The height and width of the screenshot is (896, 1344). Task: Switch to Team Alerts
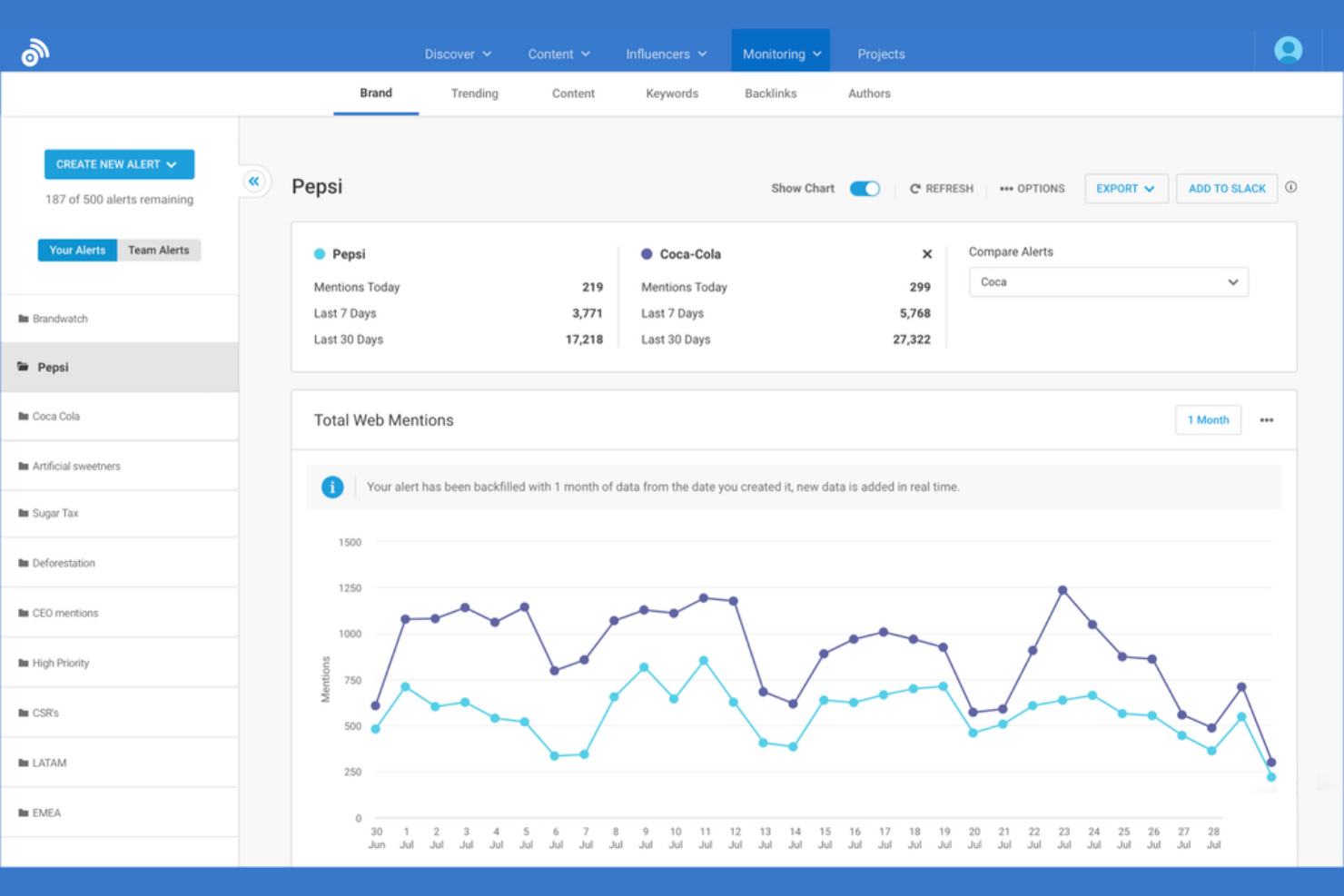(x=159, y=250)
